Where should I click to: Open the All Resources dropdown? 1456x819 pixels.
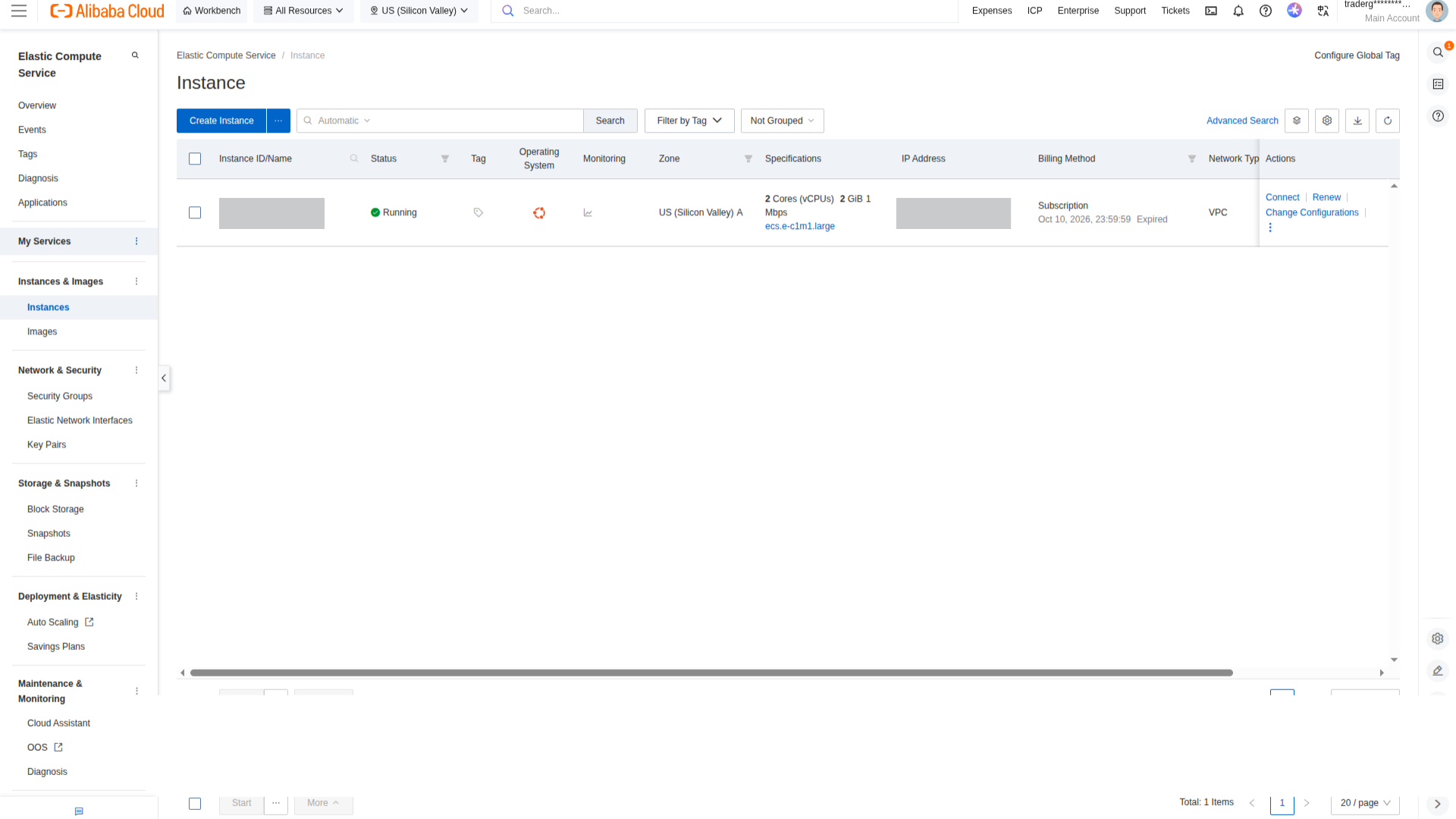(x=303, y=11)
